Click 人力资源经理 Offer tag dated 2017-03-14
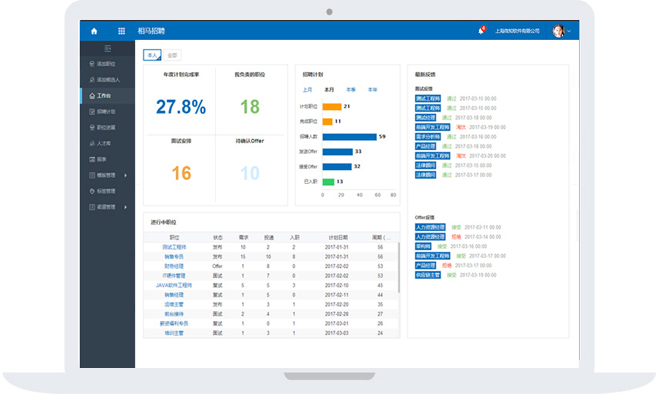The width and height of the screenshot is (660, 394). tap(430, 237)
